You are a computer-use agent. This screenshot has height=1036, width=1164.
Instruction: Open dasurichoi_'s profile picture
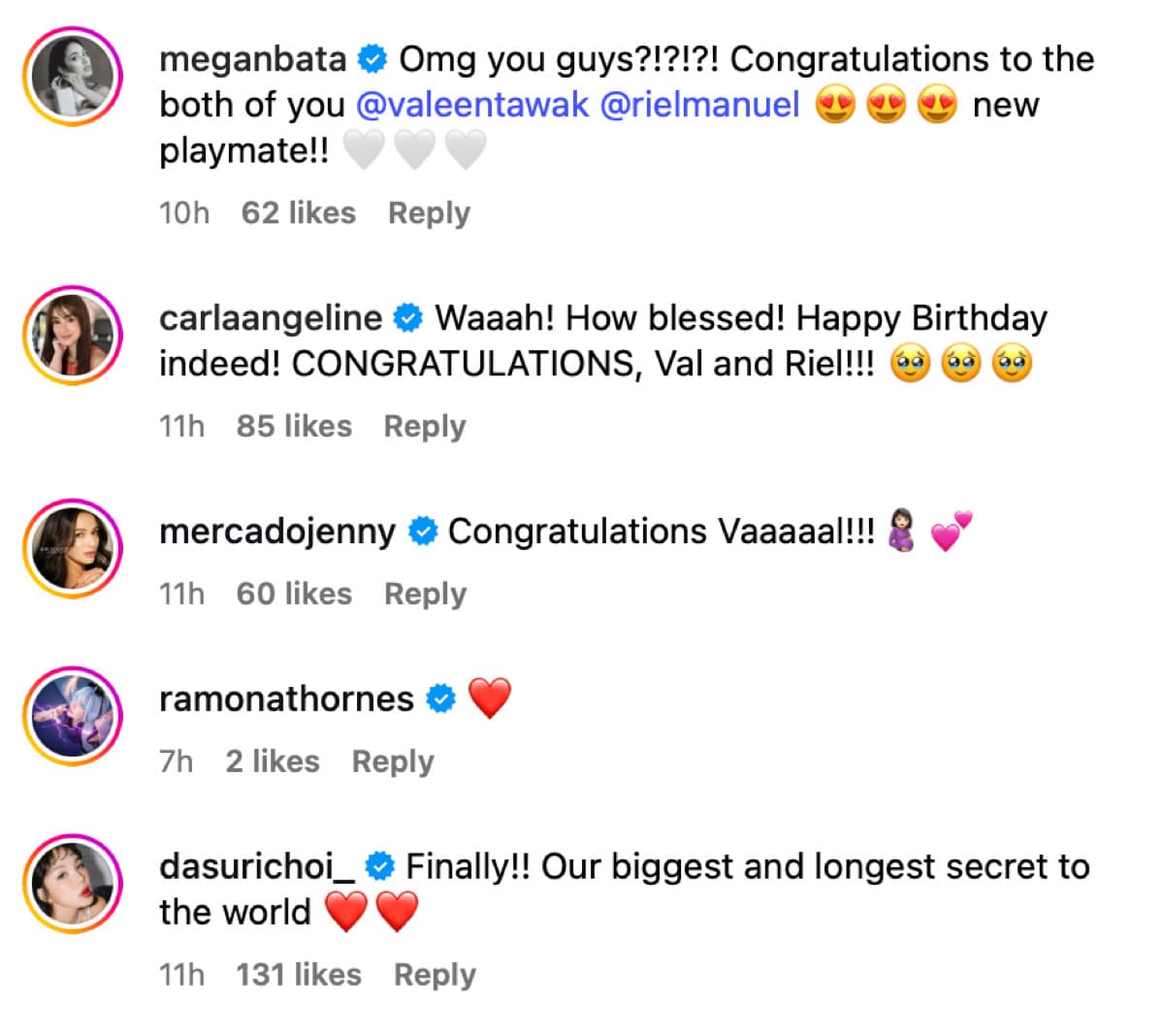[73, 884]
